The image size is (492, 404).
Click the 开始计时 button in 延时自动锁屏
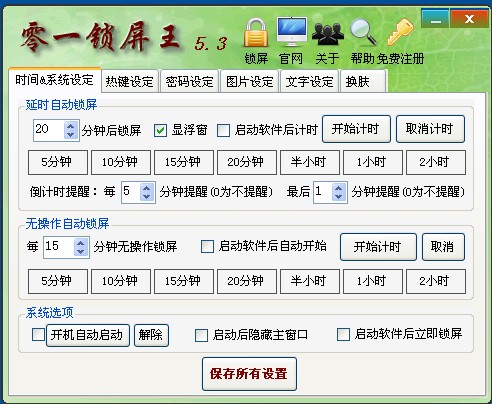tap(356, 129)
